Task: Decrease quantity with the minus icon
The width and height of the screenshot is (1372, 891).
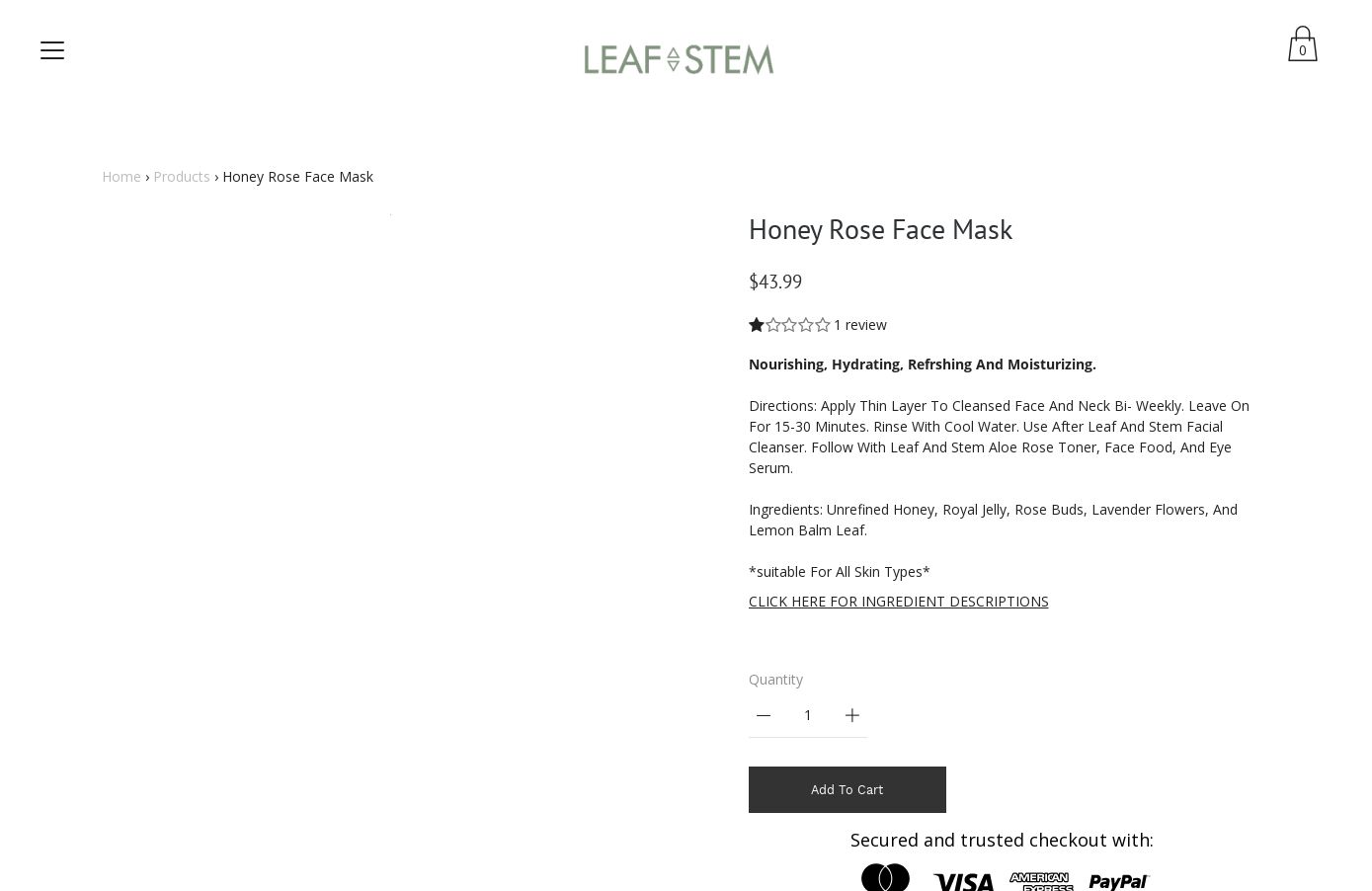Action: click(x=764, y=715)
